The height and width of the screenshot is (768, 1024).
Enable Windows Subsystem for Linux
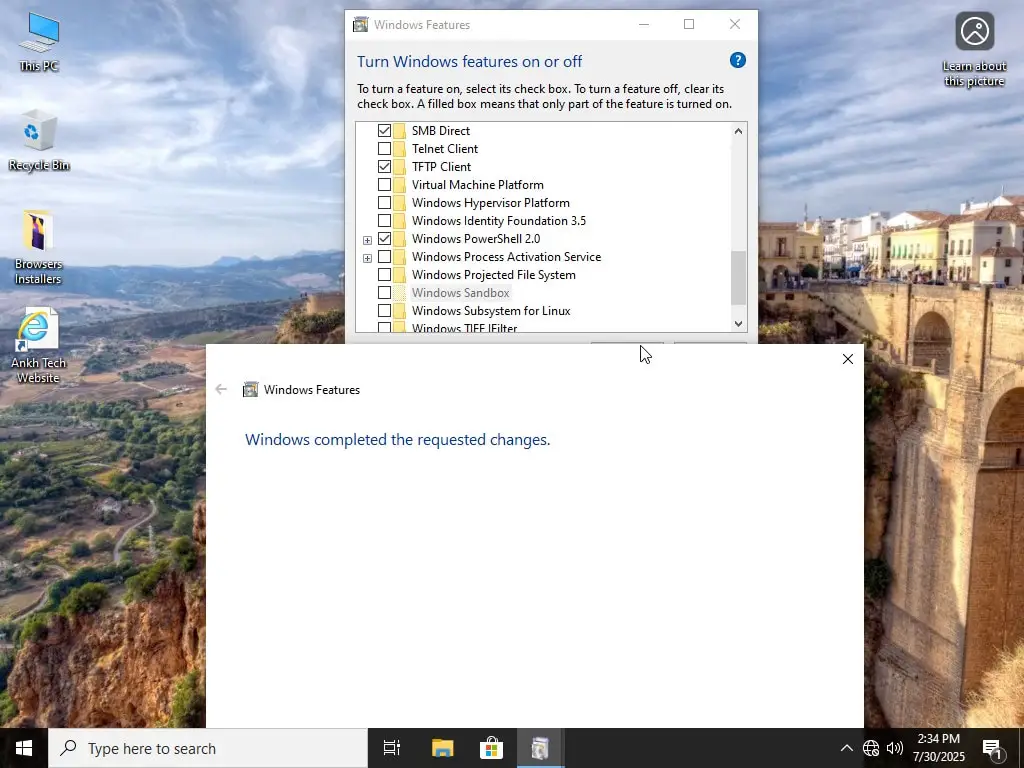click(x=386, y=311)
